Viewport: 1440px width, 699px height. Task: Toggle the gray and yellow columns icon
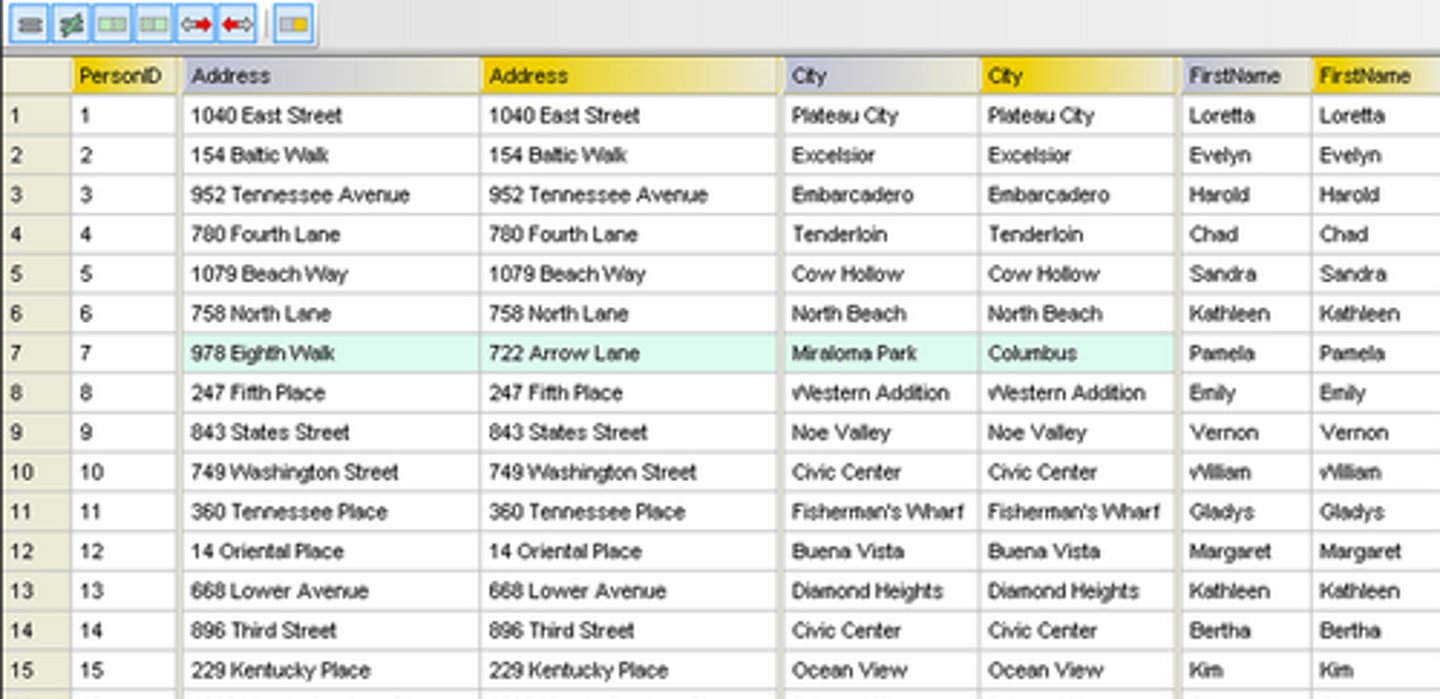tap(293, 24)
